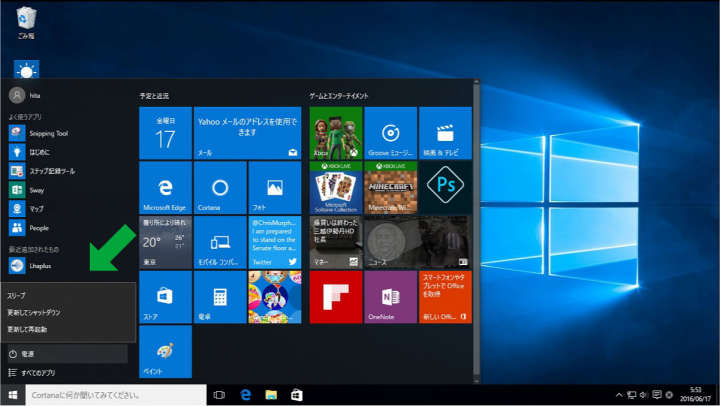
Task: Launch the Sway app
Action: [x=27, y=190]
